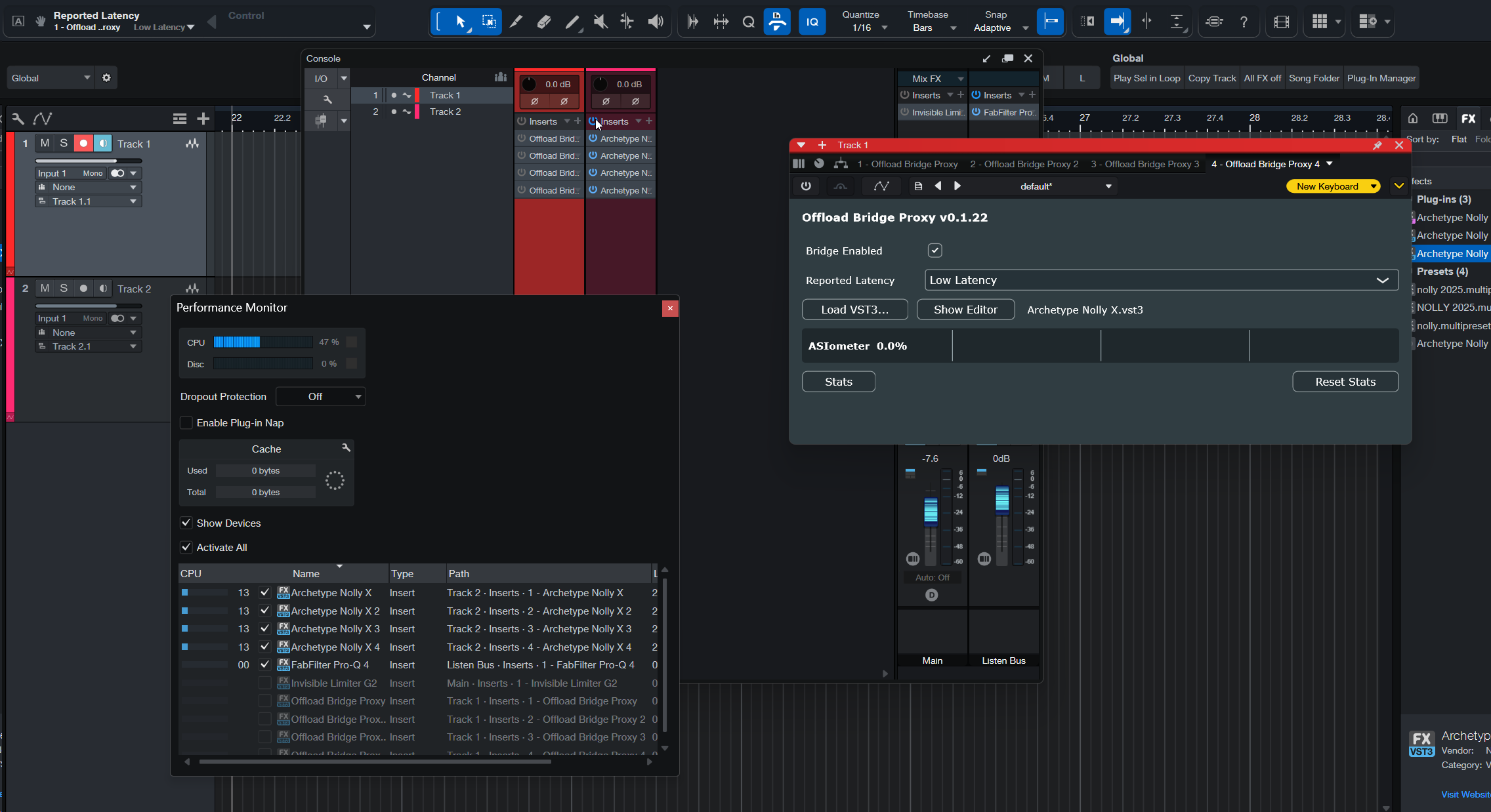
Task: Adjust the Listen Bus fader
Action: click(x=1002, y=500)
